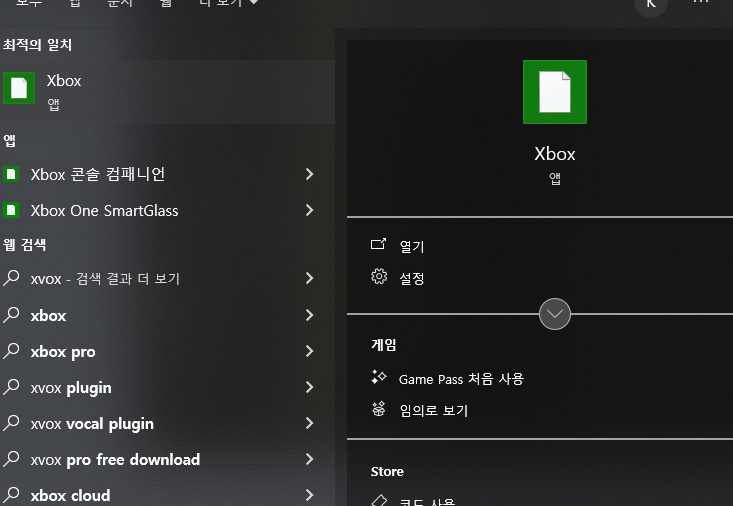Click large Xbox tile in preview pane
This screenshot has width=733, height=506.
pos(555,92)
